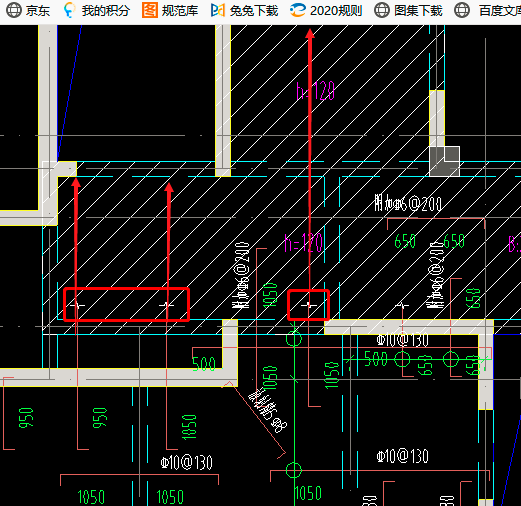Open the 规范库 bookmark
The image size is (521, 506).
point(170,11)
